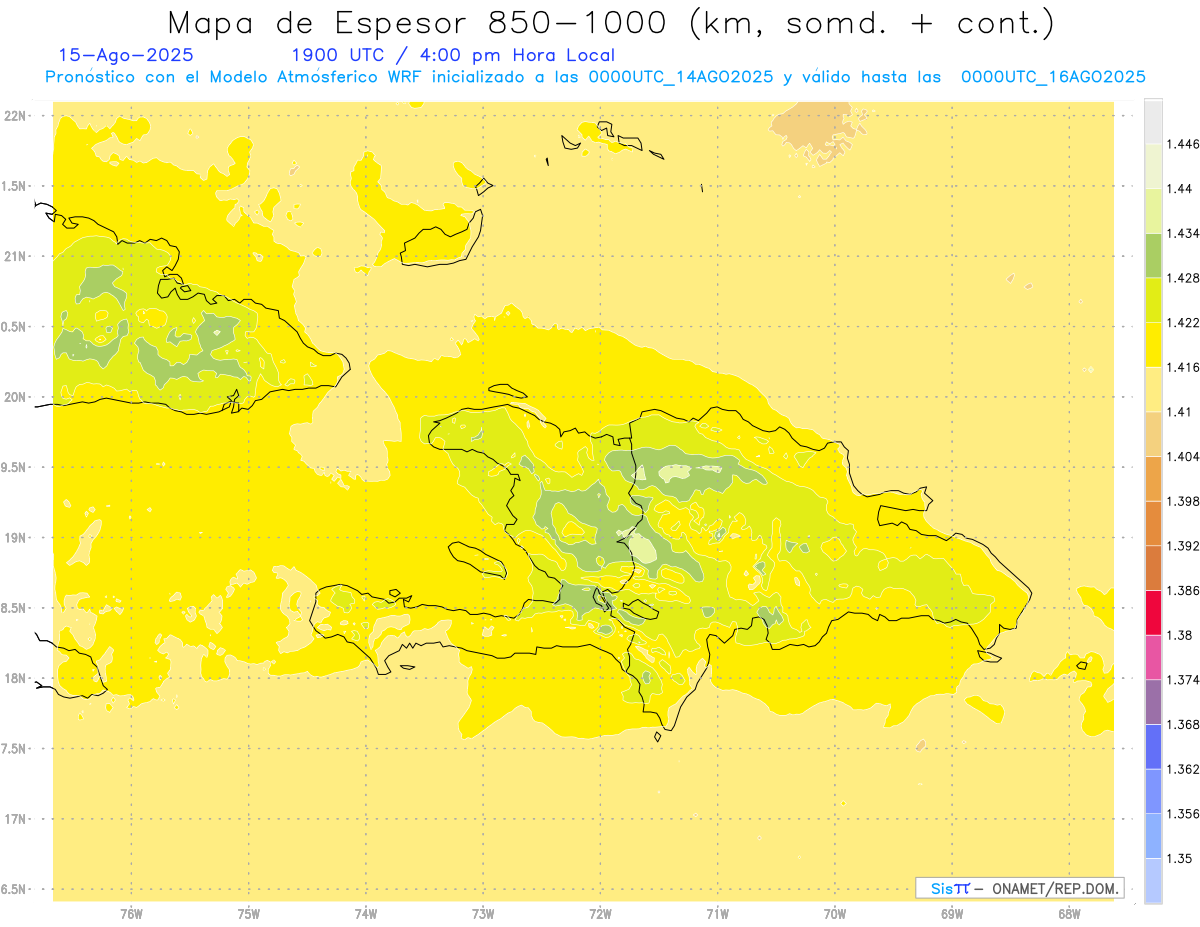This screenshot has width=1200, height=927.
Task: Click the "68W" longitude label
Action: coord(1069,914)
